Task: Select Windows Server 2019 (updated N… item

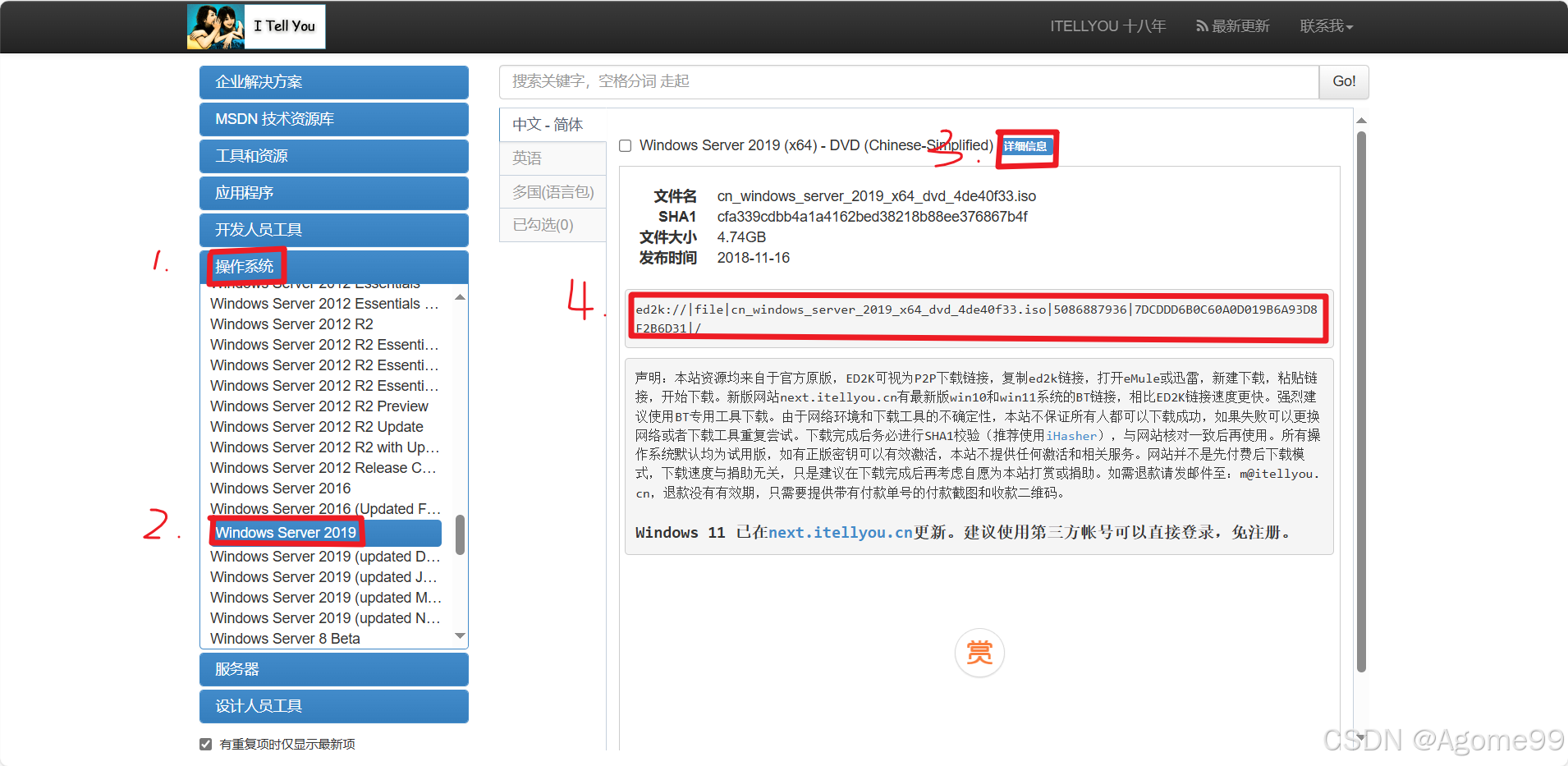Action: pyautogui.click(x=325, y=618)
